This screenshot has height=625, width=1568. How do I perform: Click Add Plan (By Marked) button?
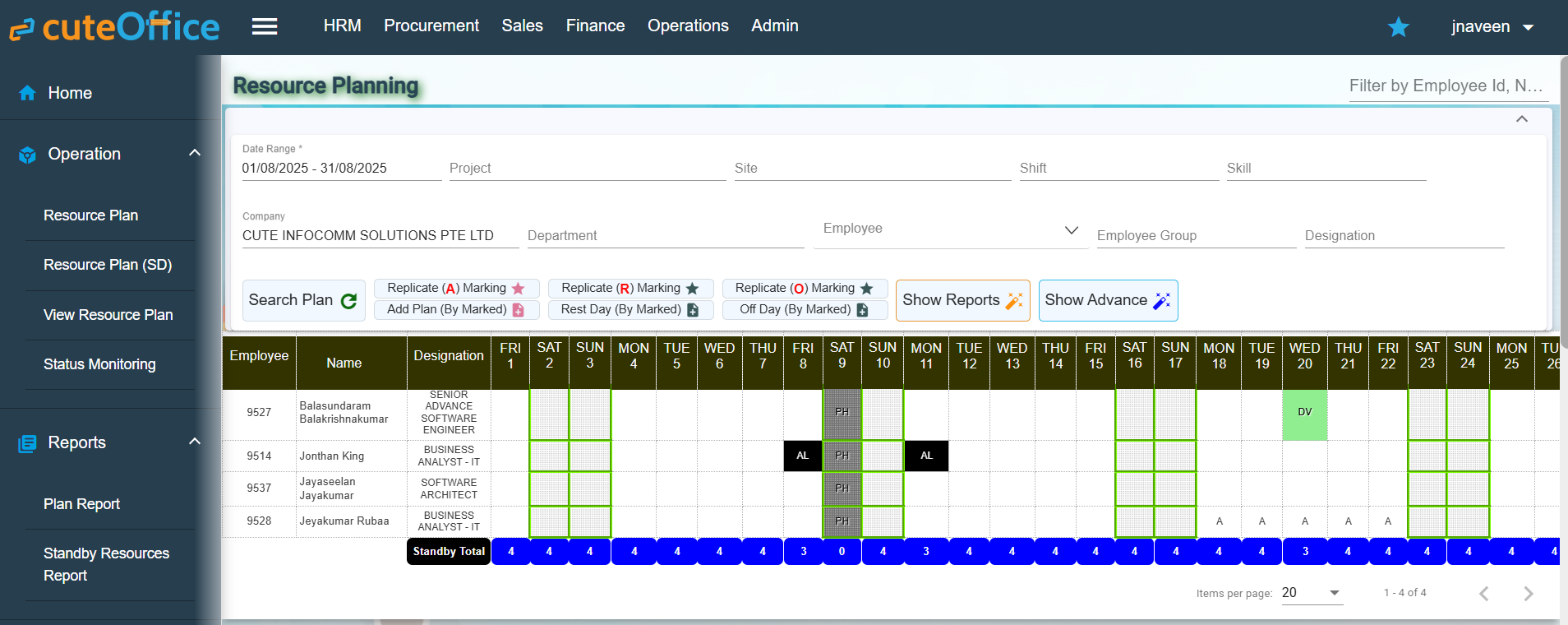(456, 309)
